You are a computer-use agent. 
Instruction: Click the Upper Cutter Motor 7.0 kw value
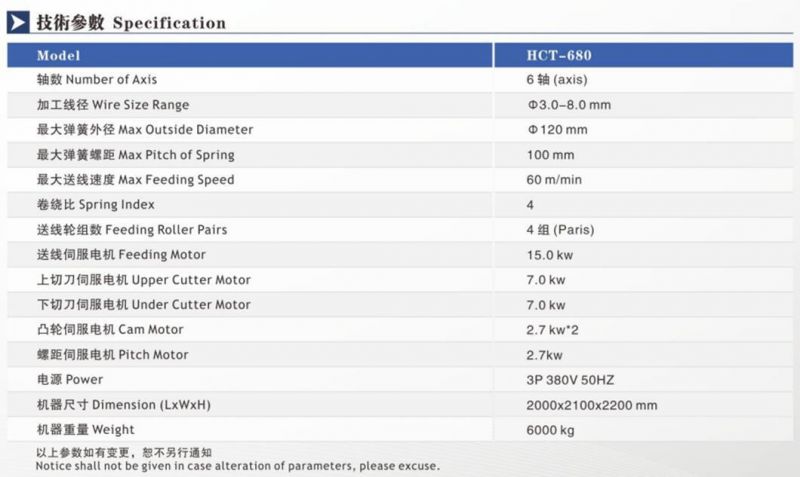point(546,280)
